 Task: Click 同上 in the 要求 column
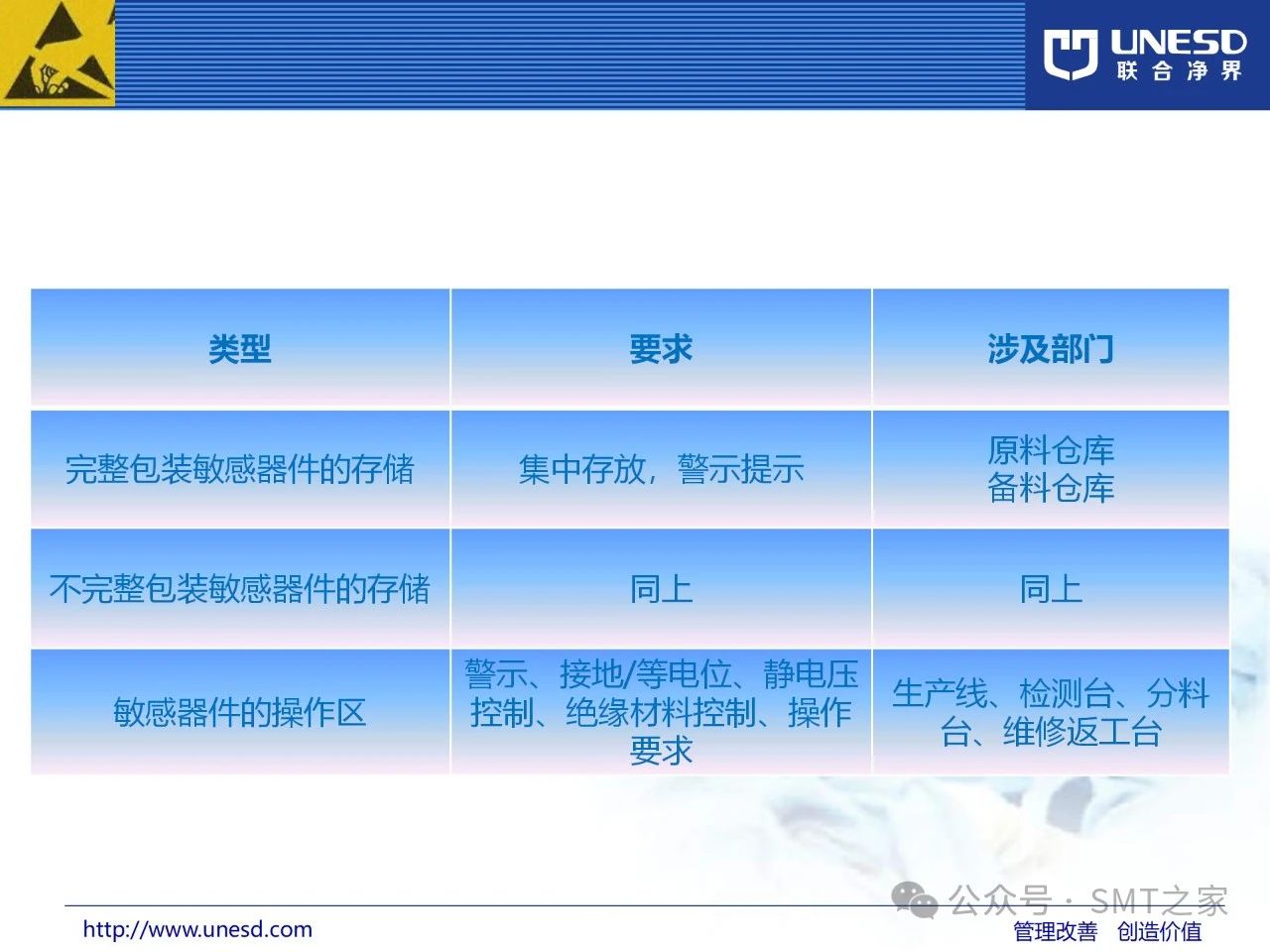[661, 588]
